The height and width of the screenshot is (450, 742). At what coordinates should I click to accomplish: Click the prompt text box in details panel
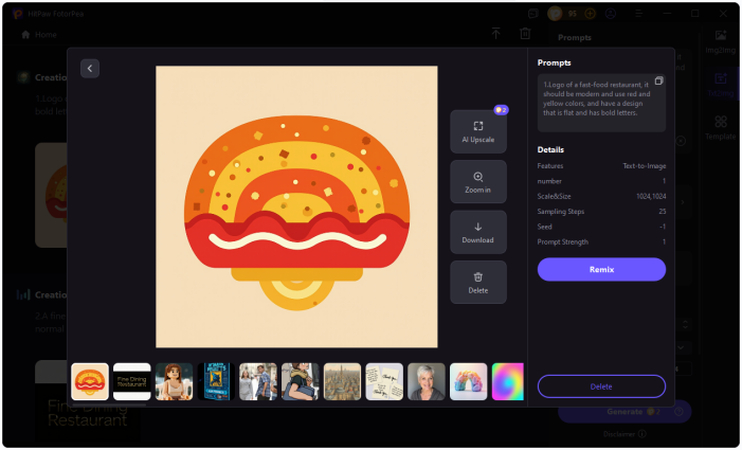601,103
